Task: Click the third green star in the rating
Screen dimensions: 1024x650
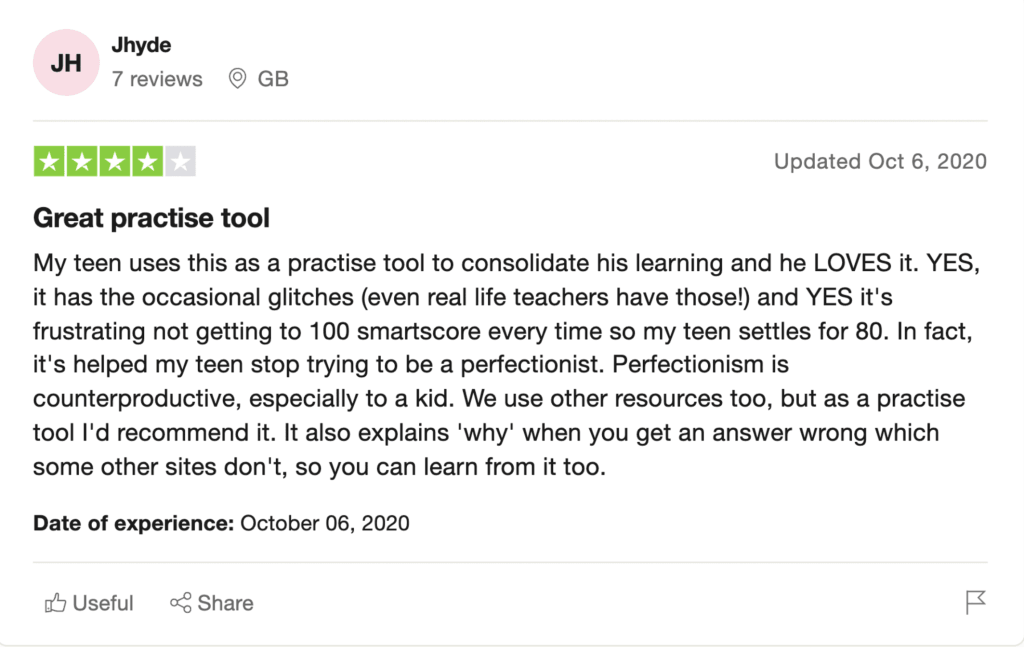Action: pyautogui.click(x=113, y=160)
